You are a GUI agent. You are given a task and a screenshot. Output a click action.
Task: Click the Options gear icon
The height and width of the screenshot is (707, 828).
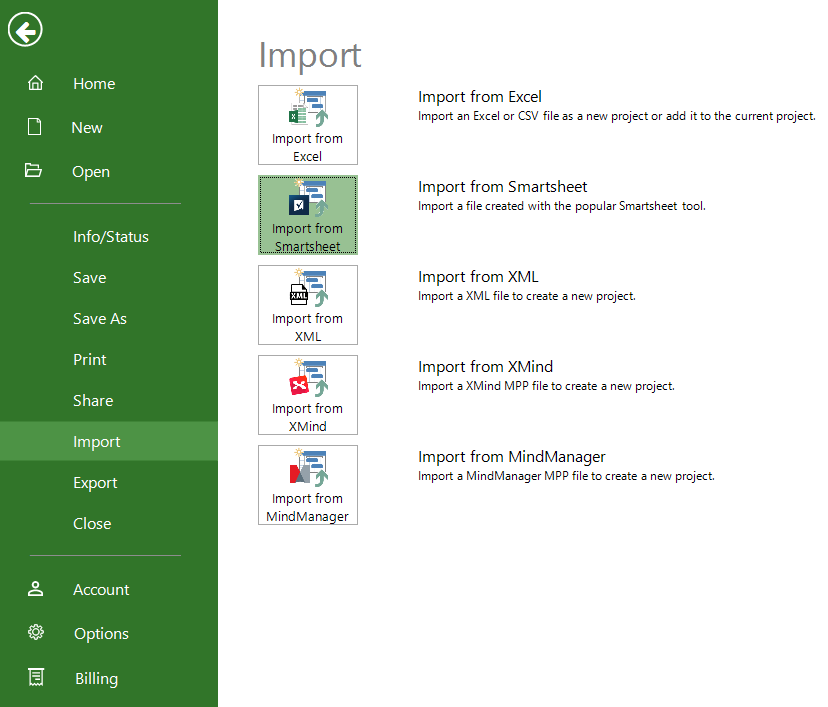(36, 632)
